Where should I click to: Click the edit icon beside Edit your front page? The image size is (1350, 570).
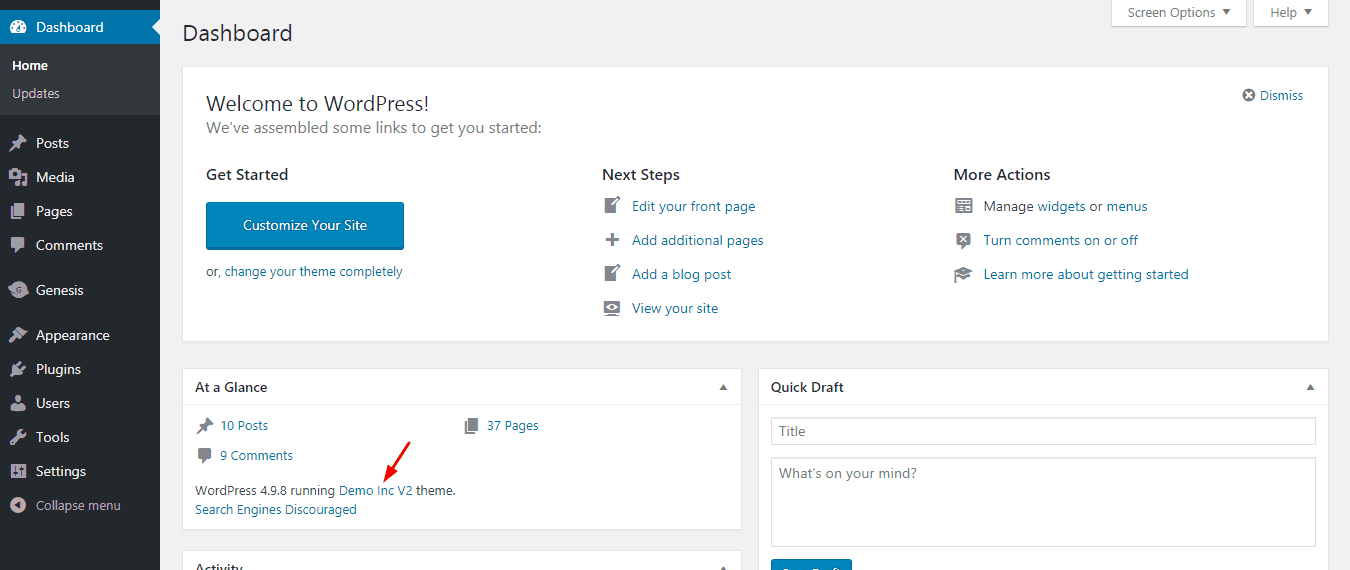click(612, 205)
